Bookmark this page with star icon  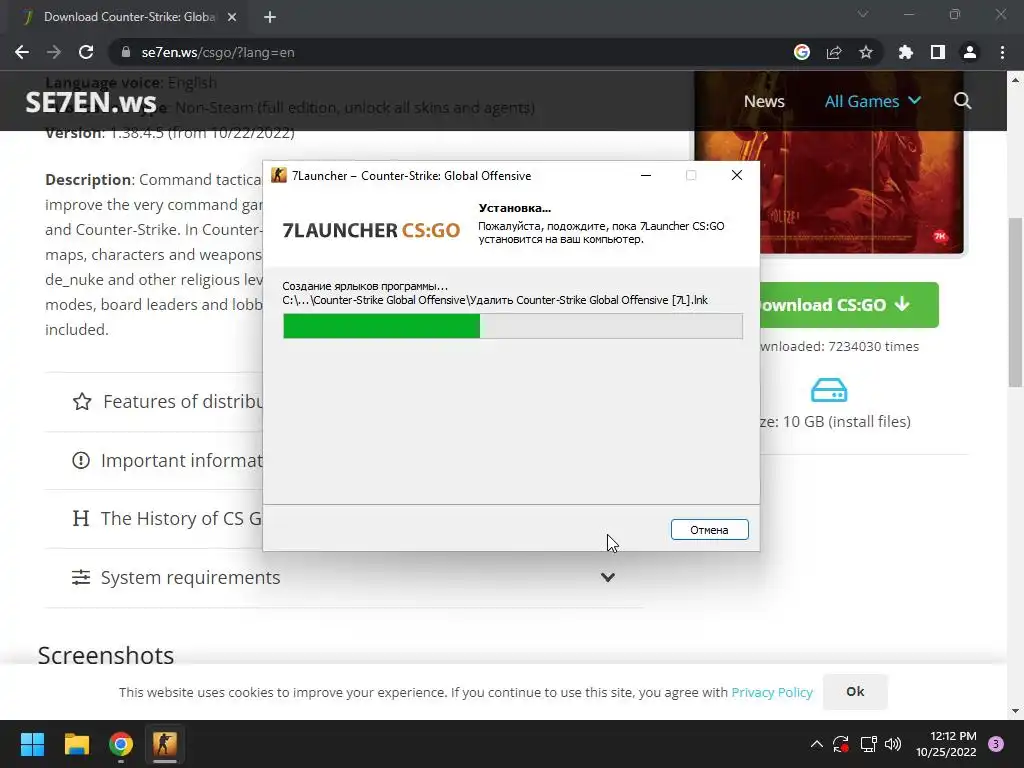tap(866, 52)
